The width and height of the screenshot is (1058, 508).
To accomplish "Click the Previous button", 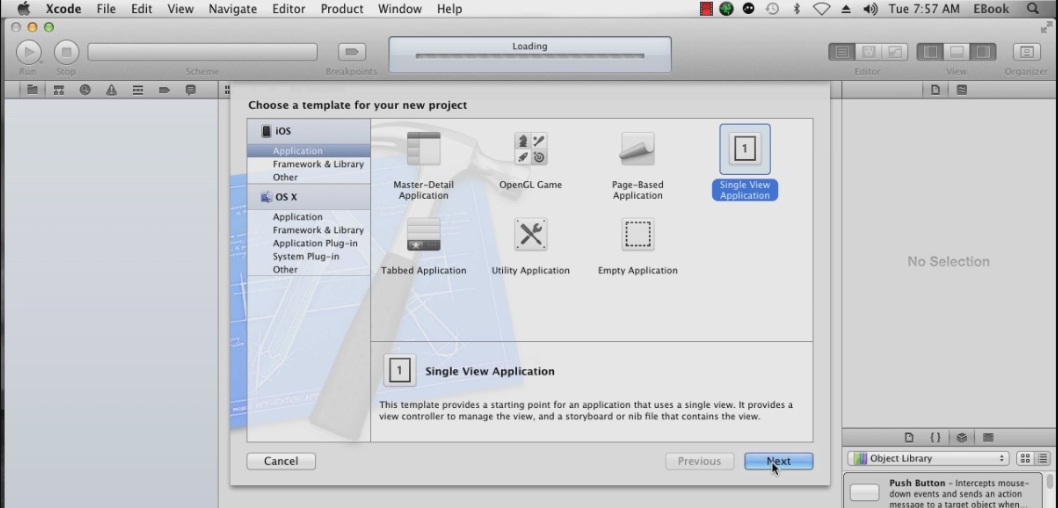I will point(699,461).
